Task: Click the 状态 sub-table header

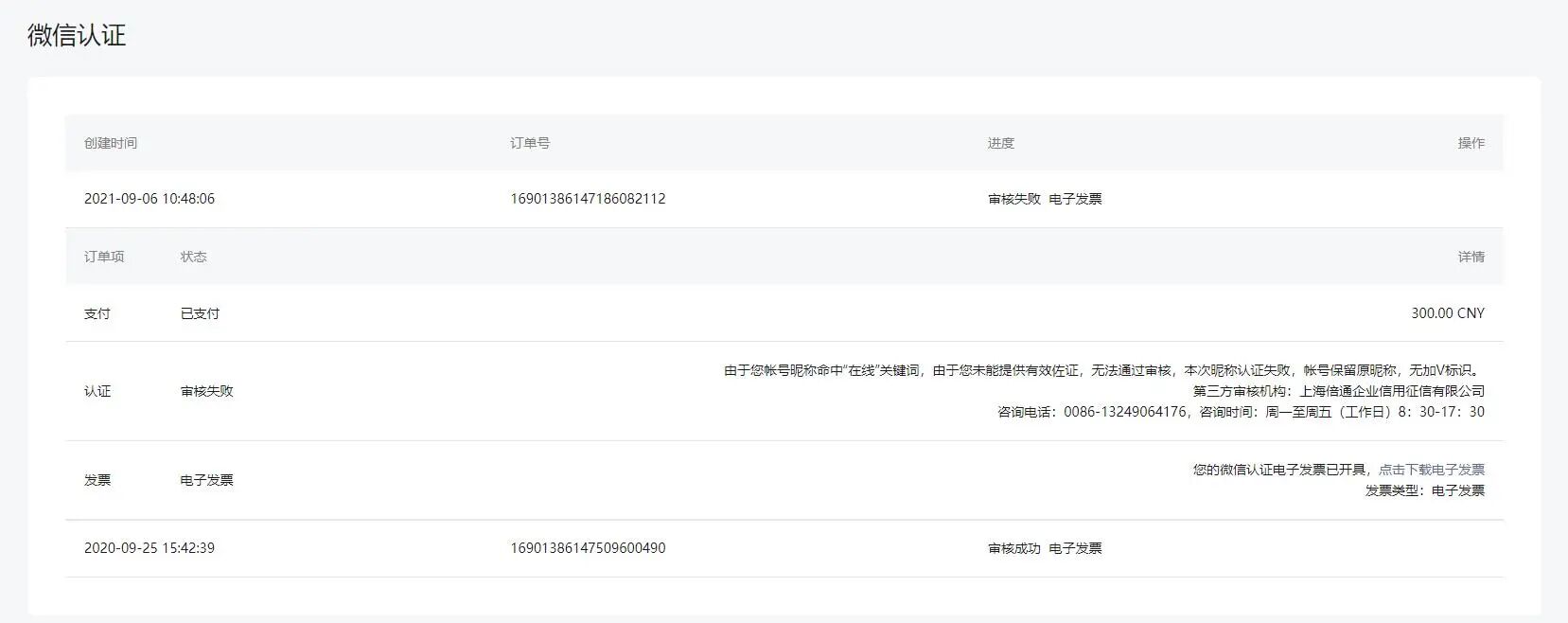Action: 193,257
